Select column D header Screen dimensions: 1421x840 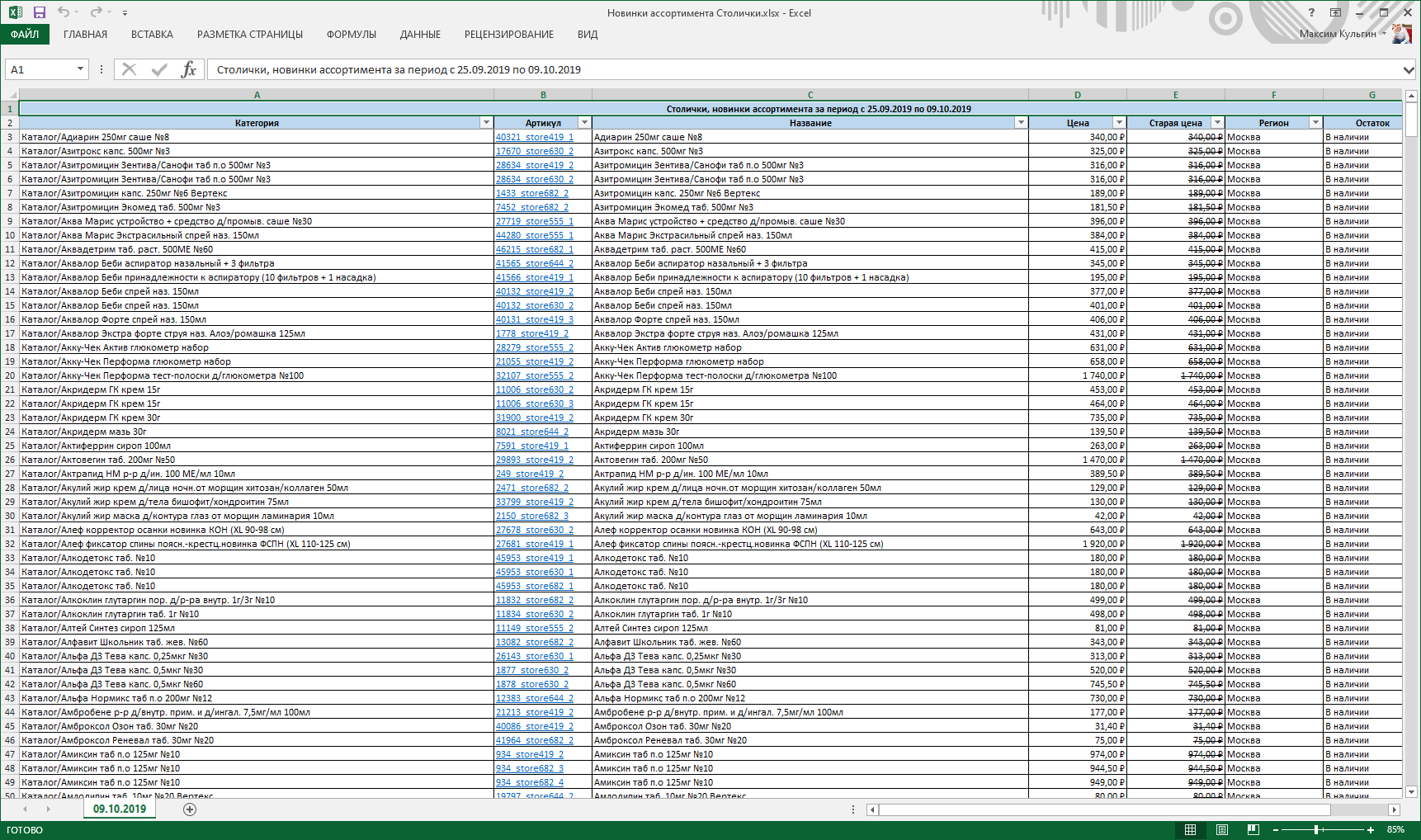[1078, 95]
